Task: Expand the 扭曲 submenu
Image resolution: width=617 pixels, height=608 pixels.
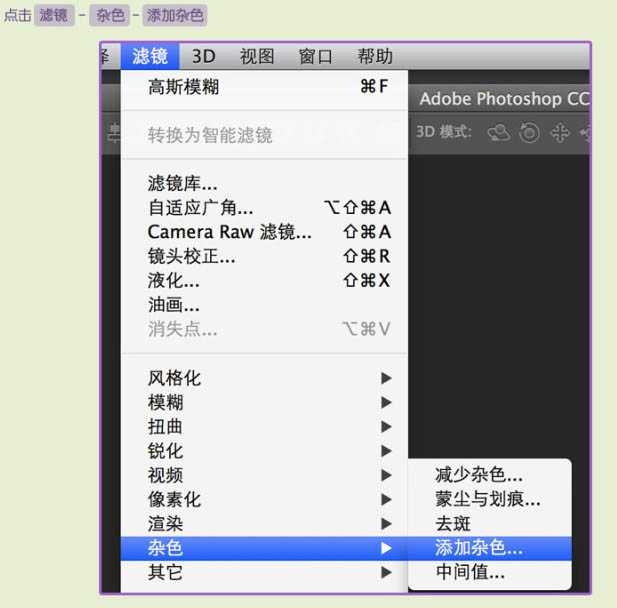Action: pyautogui.click(x=264, y=427)
